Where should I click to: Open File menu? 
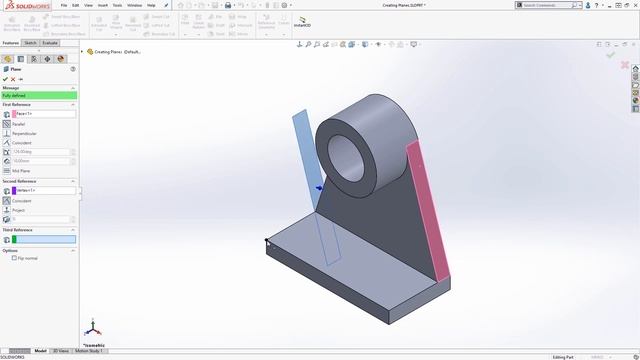click(x=64, y=5)
